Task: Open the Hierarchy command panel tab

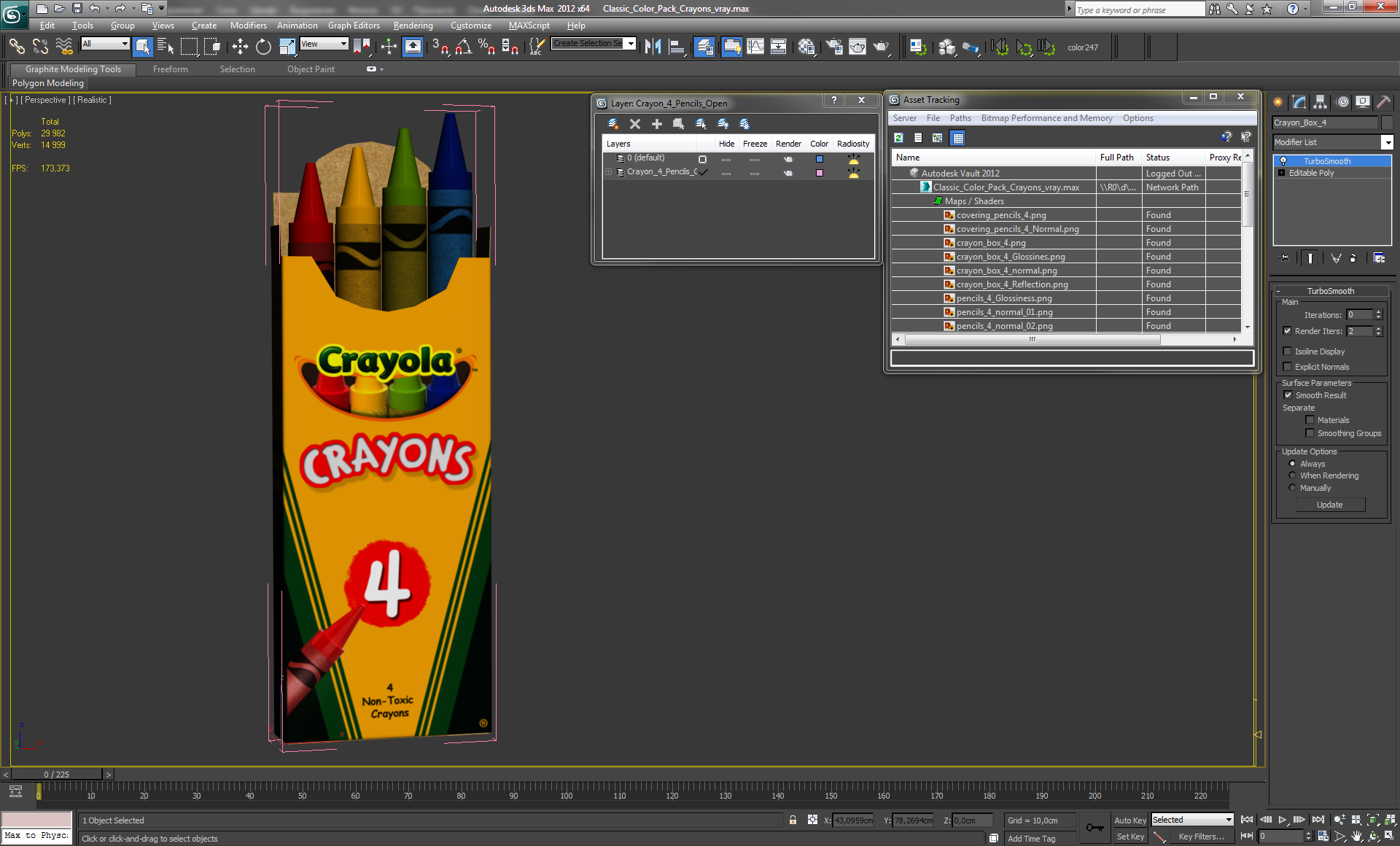Action: point(1320,102)
